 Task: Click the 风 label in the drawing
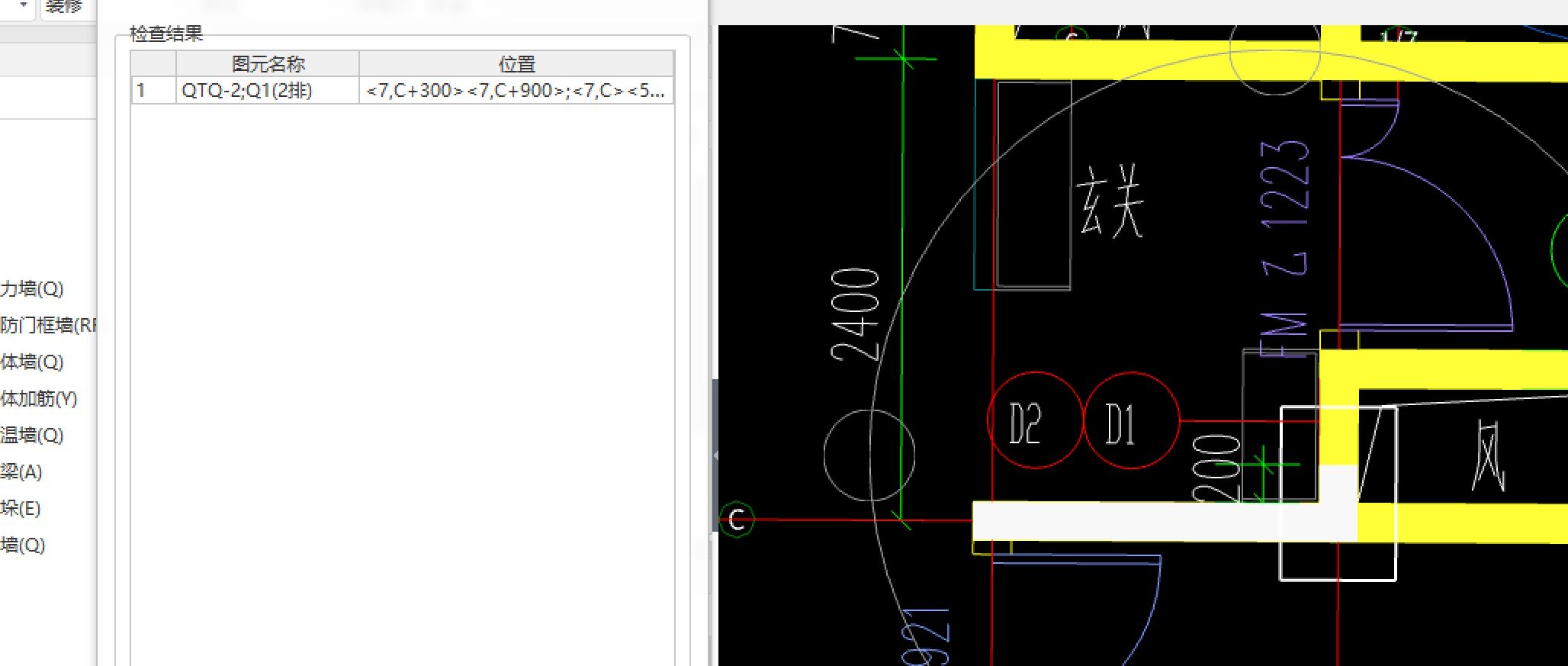pos(1487,455)
